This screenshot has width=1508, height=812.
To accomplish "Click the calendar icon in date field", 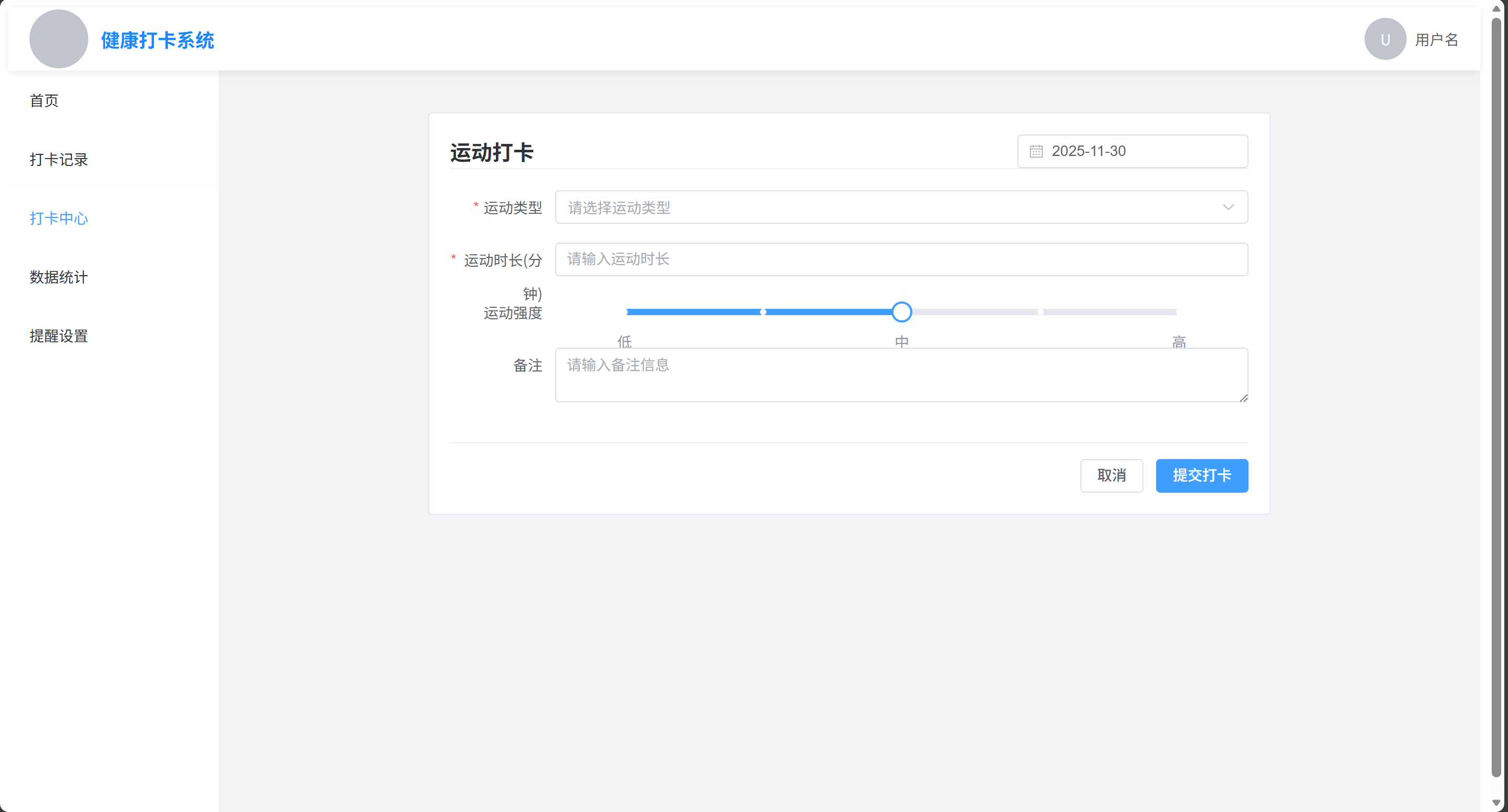I will point(1036,152).
